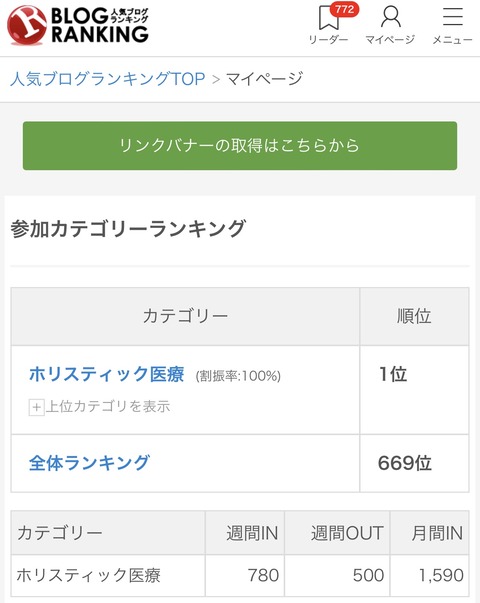Click the リーダー label under bookmark
Image resolution: width=480 pixels, height=603 pixels.
click(x=328, y=40)
